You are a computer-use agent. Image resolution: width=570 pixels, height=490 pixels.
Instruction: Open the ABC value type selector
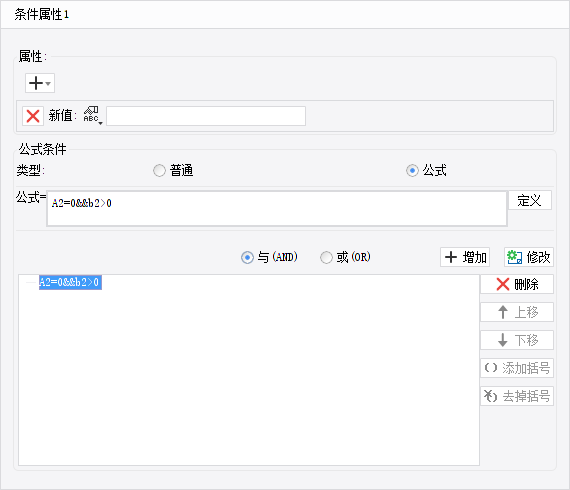coord(92,116)
